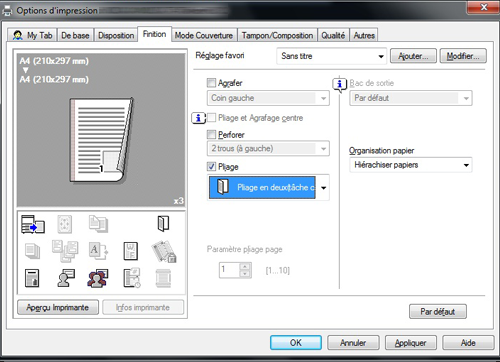Click the bottom A4 (210x297 mm) output size text
Viewport: 500px width, 362px height.
pyautogui.click(x=54, y=79)
